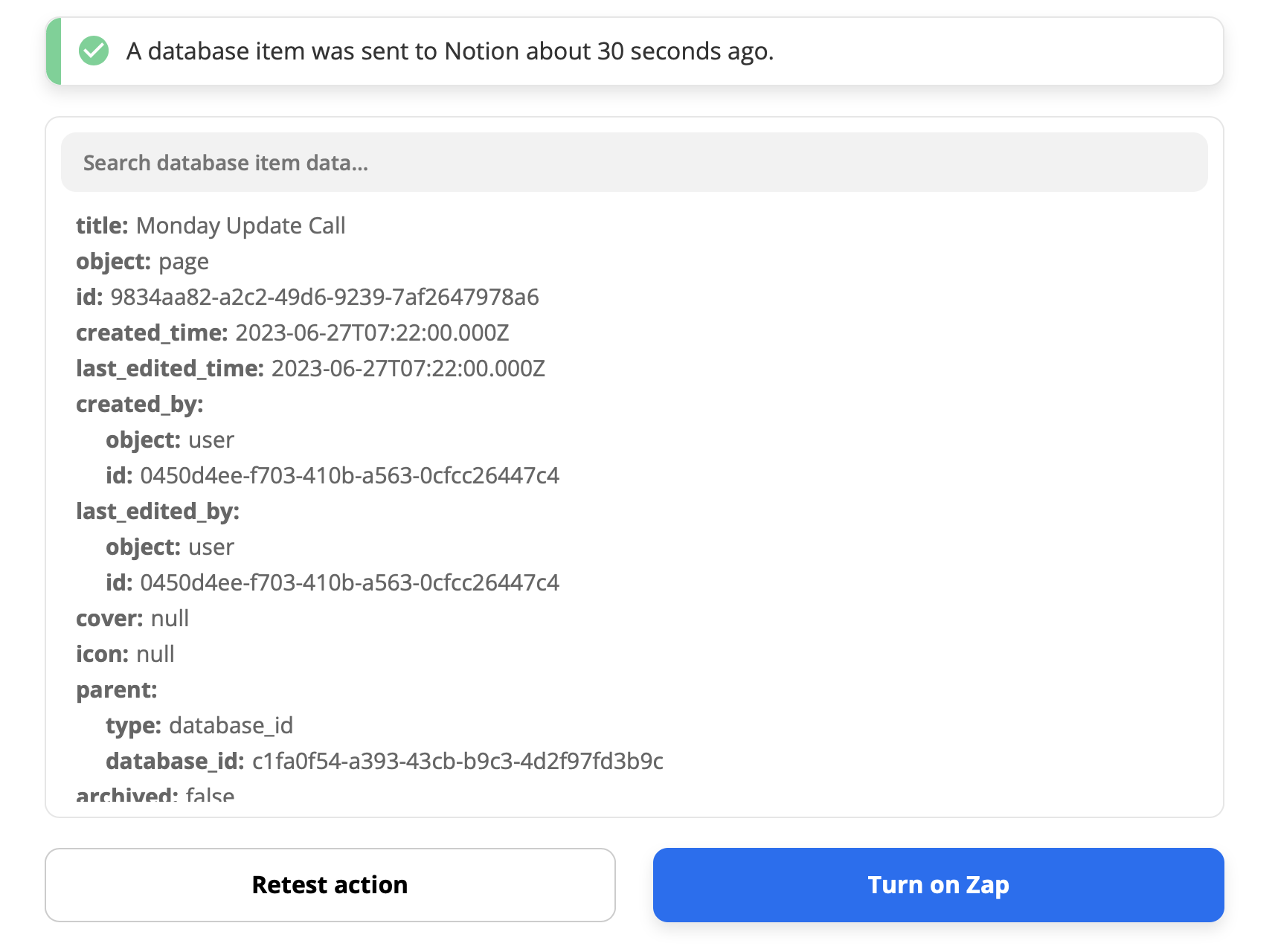Click object: user under created_by
This screenshot has width=1278, height=952.
pos(170,440)
